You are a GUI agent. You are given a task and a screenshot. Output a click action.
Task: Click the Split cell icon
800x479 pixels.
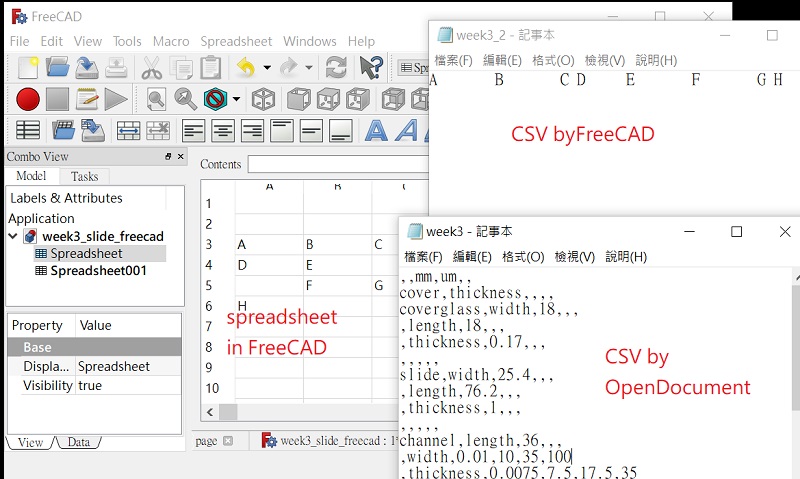click(158, 131)
